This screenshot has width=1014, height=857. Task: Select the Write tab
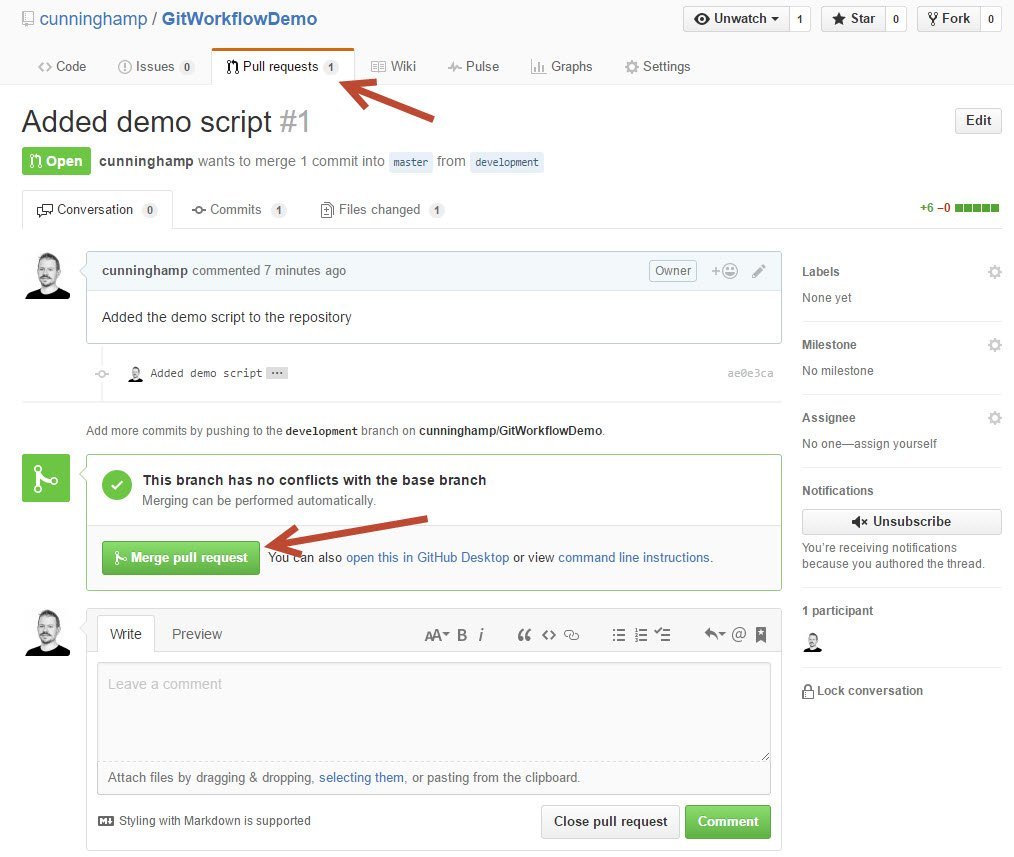pyautogui.click(x=125, y=634)
